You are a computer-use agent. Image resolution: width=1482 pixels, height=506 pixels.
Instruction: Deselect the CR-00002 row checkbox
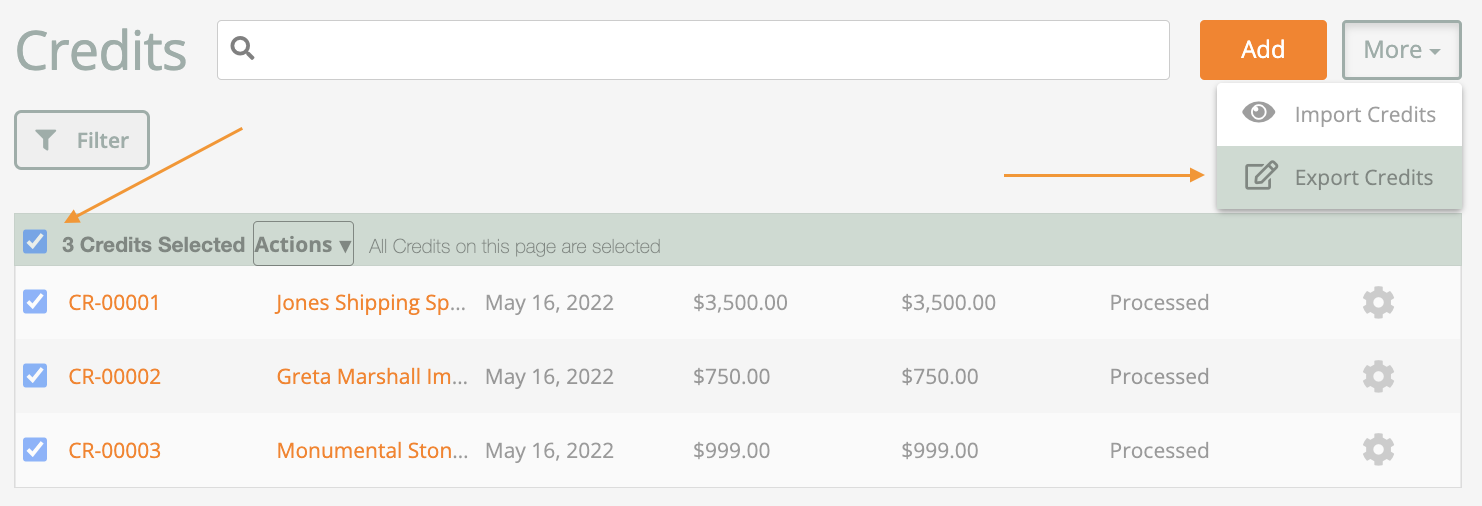coord(35,375)
